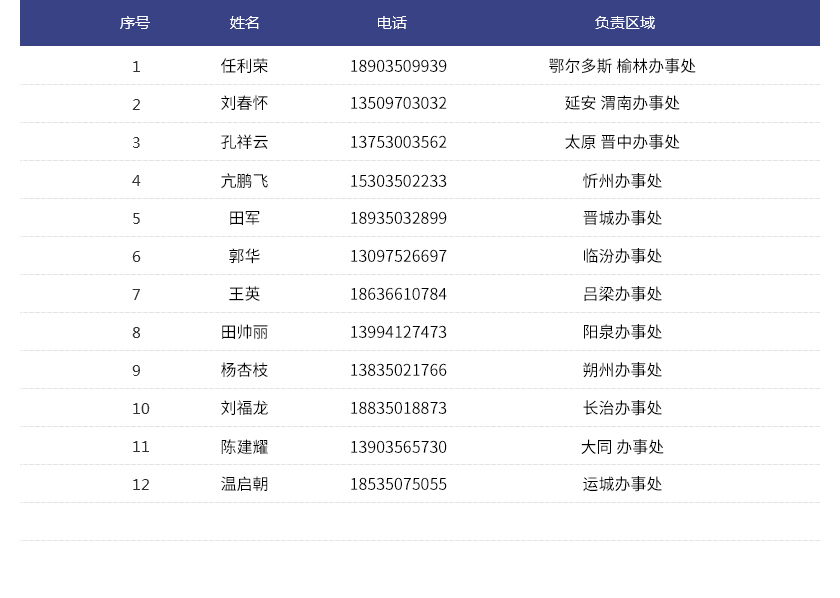Click serial number 1 in 任利荣 row
The image size is (840, 598).
click(137, 66)
